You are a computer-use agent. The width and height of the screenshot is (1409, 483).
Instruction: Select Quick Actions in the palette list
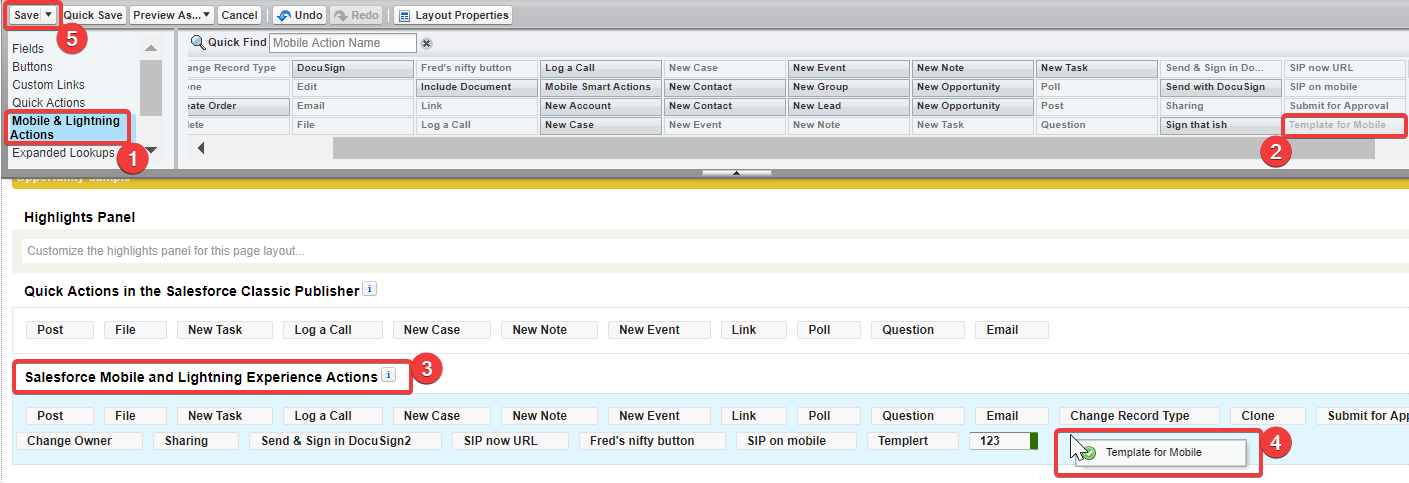pos(48,102)
